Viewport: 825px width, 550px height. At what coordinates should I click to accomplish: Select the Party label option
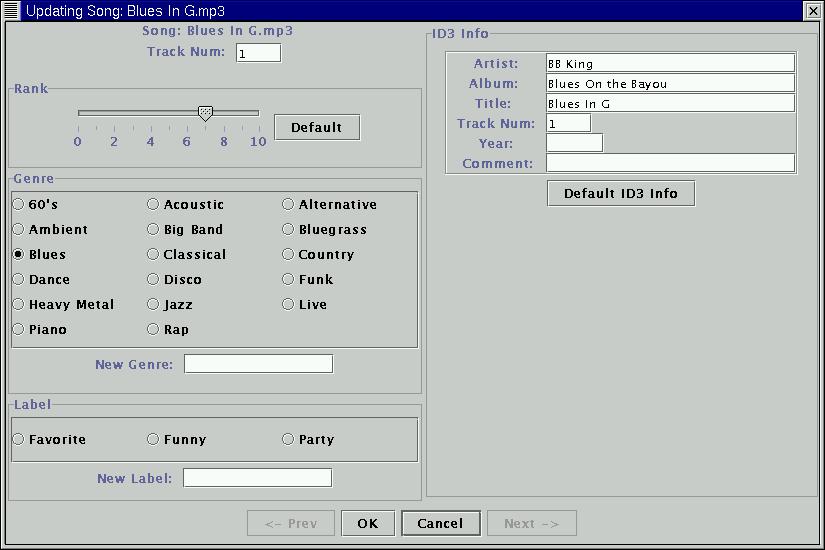[288, 439]
